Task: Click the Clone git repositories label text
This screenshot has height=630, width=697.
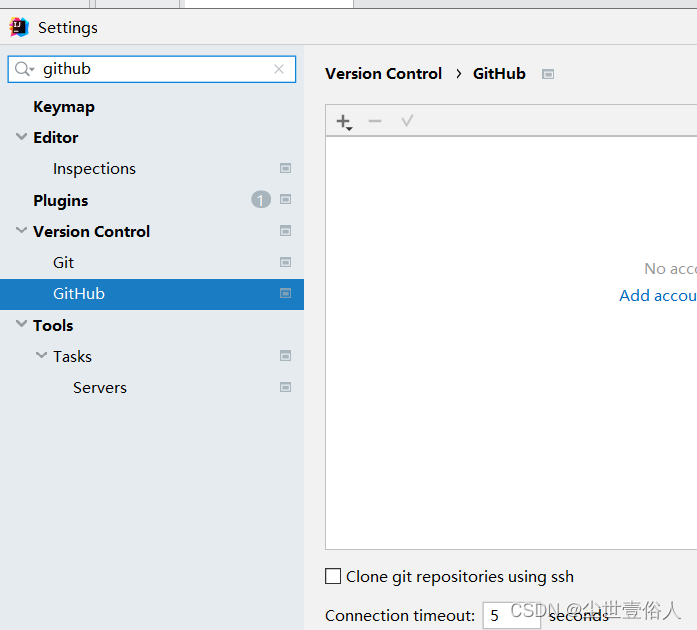Action: pos(460,577)
